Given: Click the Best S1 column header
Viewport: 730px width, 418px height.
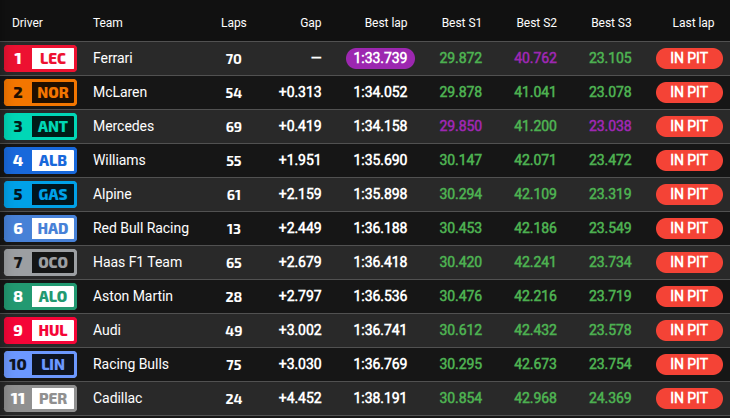Looking at the screenshot, I should click(x=461, y=22).
